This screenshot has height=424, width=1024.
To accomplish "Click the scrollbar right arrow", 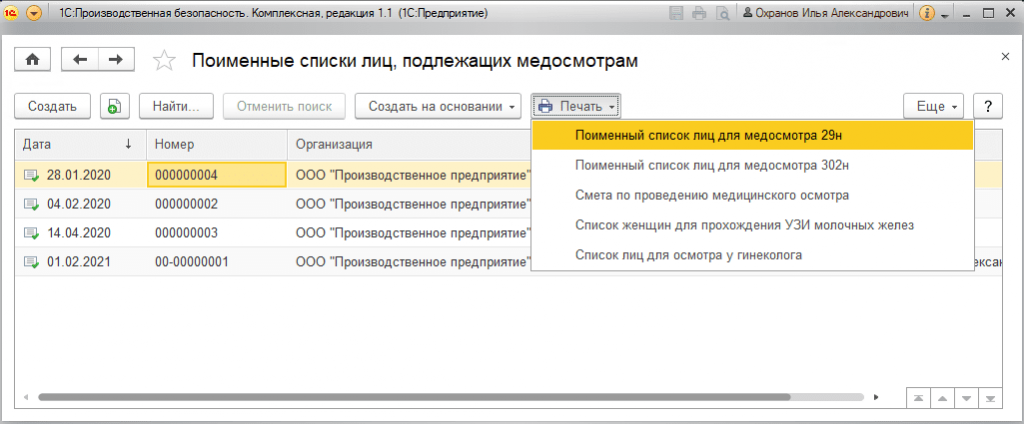I will click(x=876, y=397).
